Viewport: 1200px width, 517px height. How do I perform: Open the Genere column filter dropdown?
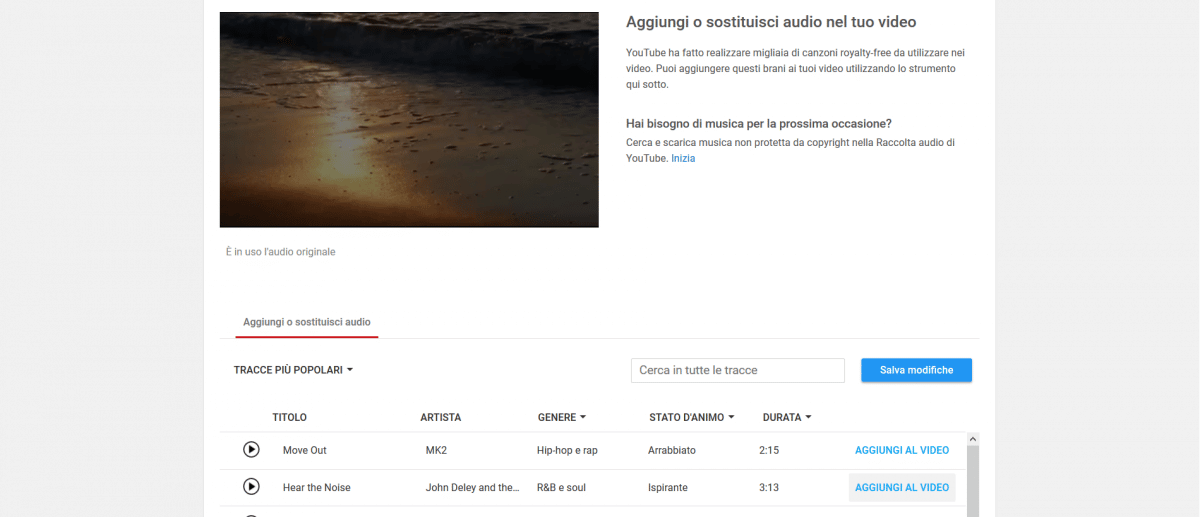tap(561, 417)
